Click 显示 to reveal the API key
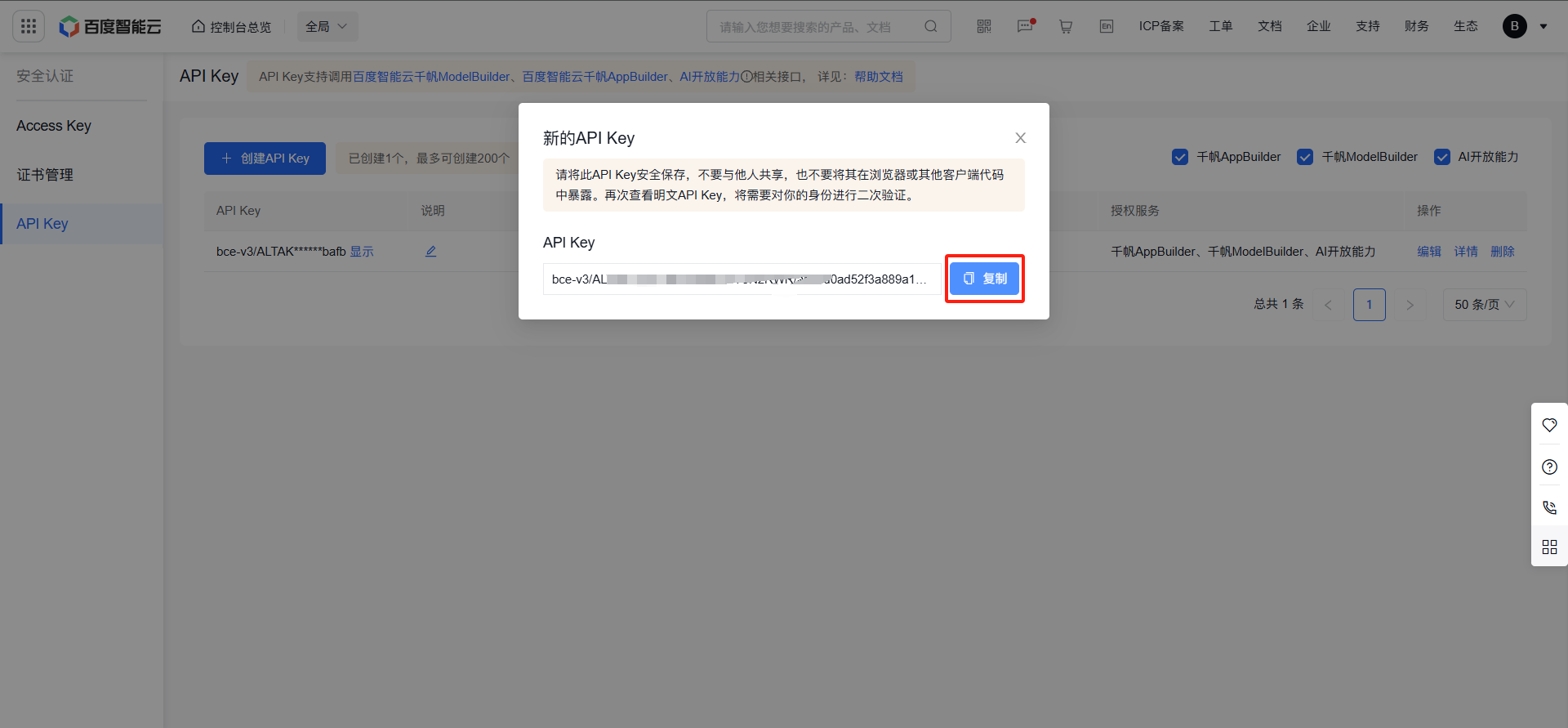The width and height of the screenshot is (1568, 728). (362, 252)
